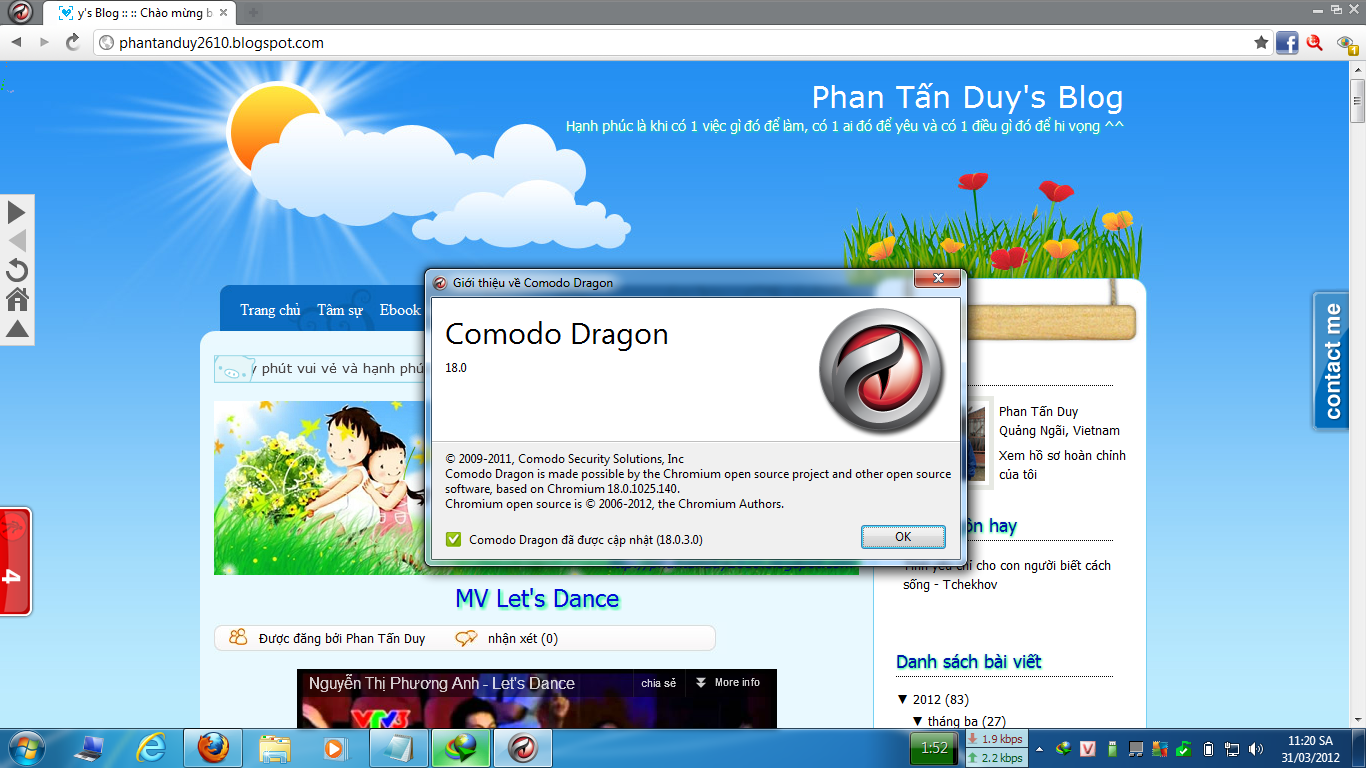Collapse the 2012 (83) archive triangle
Screen dimensions: 1366x768
click(x=903, y=699)
